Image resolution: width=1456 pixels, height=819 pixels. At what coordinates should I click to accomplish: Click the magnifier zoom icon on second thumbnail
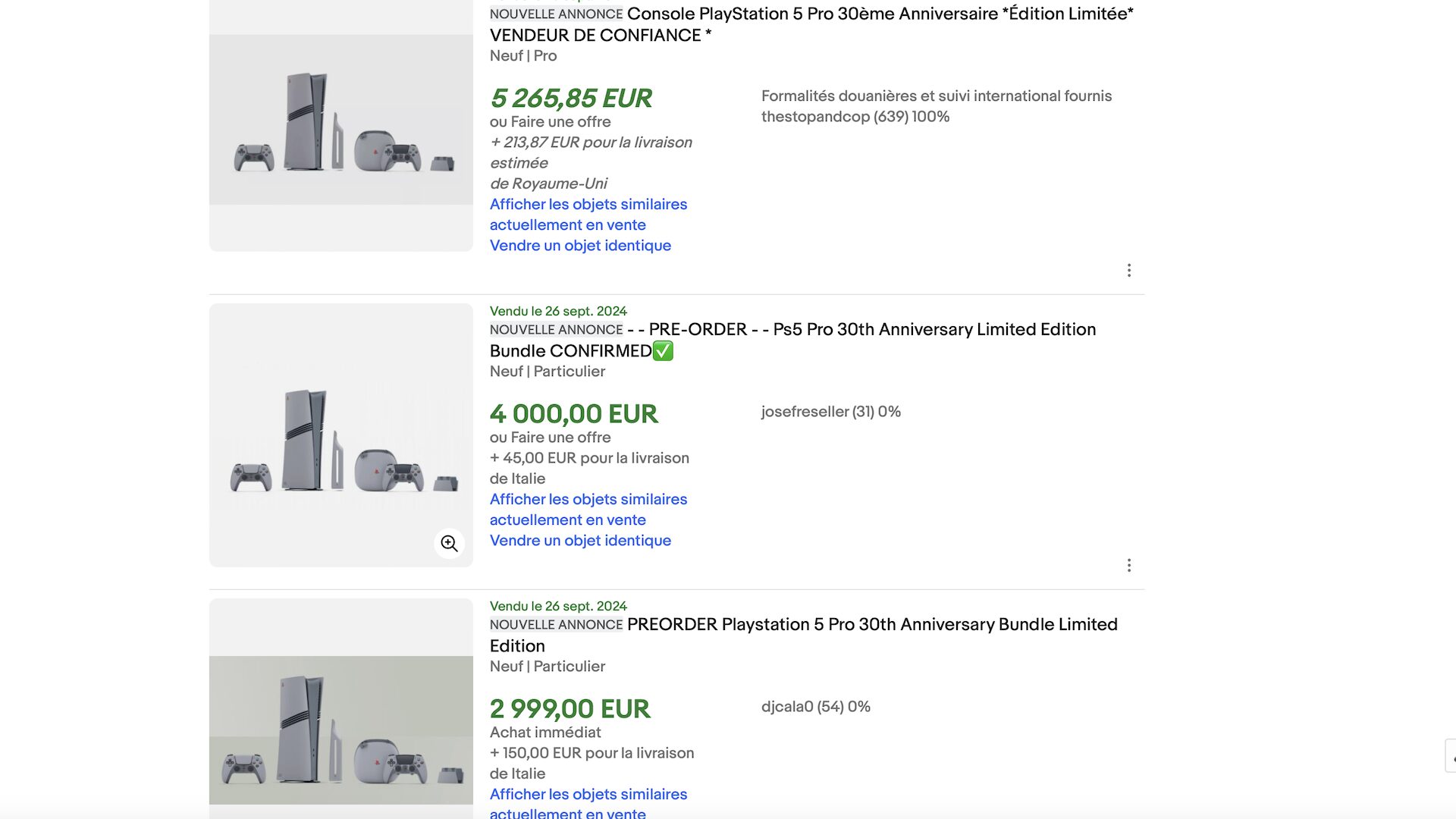449,544
